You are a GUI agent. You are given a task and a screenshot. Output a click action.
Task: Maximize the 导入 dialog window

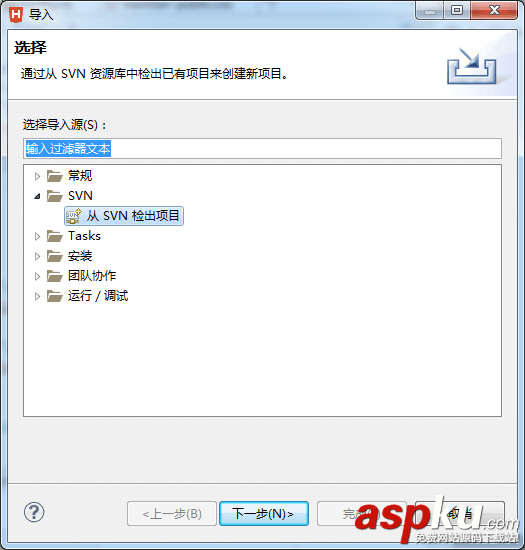tap(457, 11)
